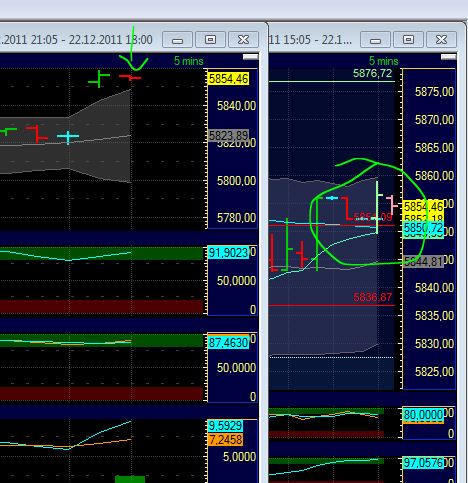This screenshot has height=483, width=468.
Task: Click the cyan 5850,72 price tag in right chart
Action: [423, 228]
